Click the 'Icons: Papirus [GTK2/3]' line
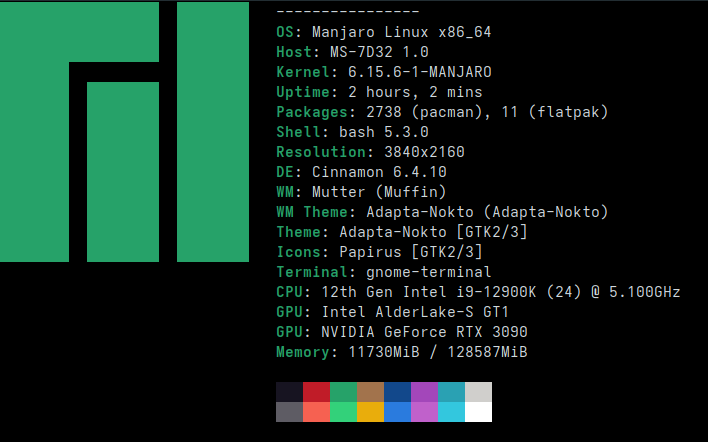The height and width of the screenshot is (442, 708). coord(379,252)
